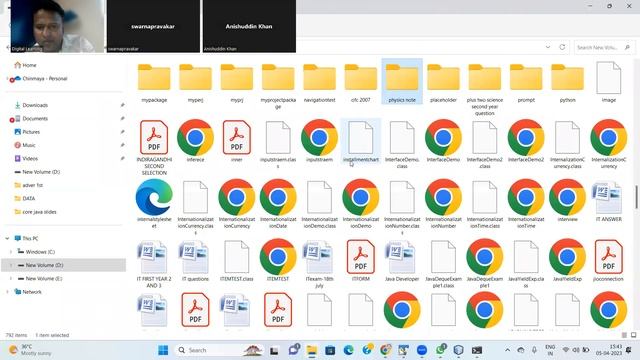The image size is (640, 360).
Task: Expand Chinmaya - Personal OneDrive node
Action: [7, 78]
